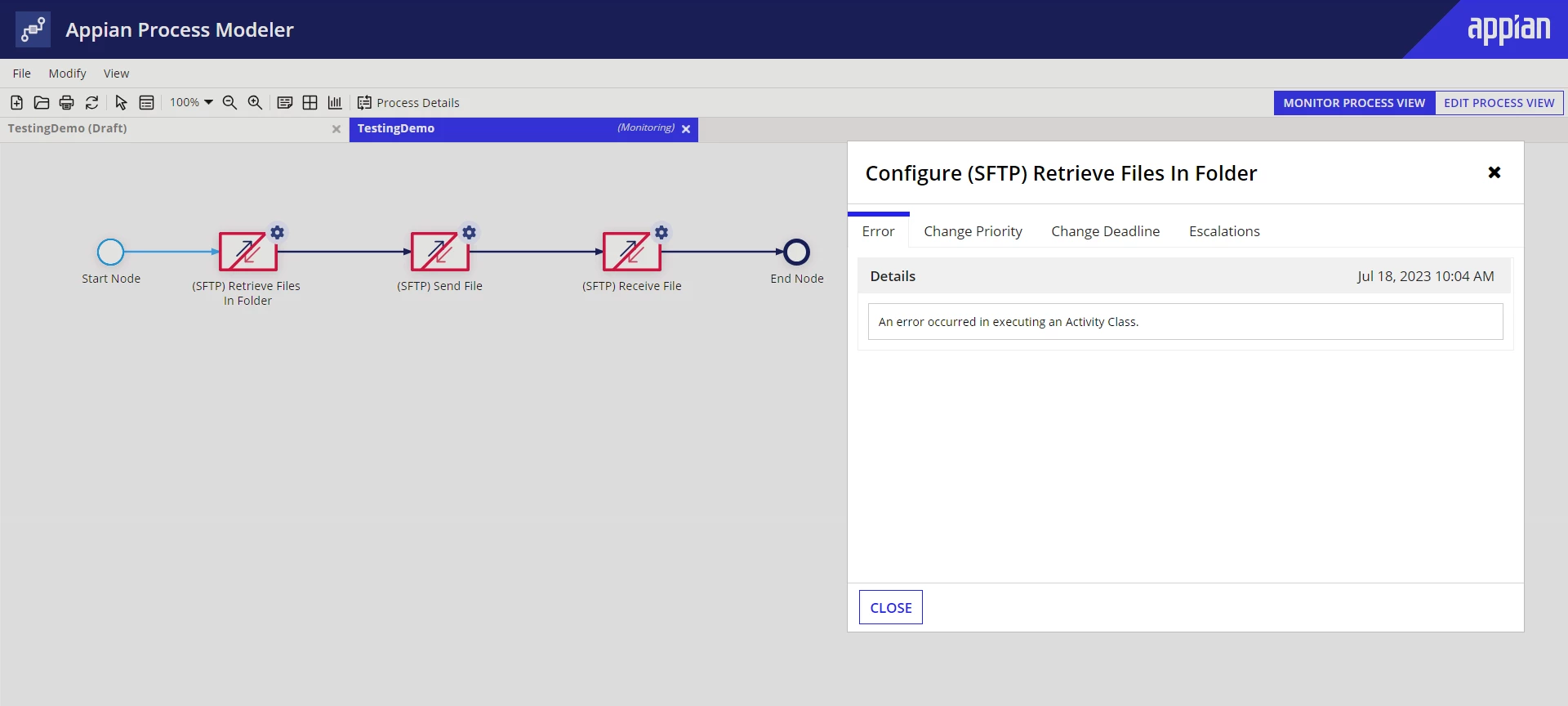The image size is (1568, 706).
Task: Open the Modify menu
Action: [x=67, y=74]
